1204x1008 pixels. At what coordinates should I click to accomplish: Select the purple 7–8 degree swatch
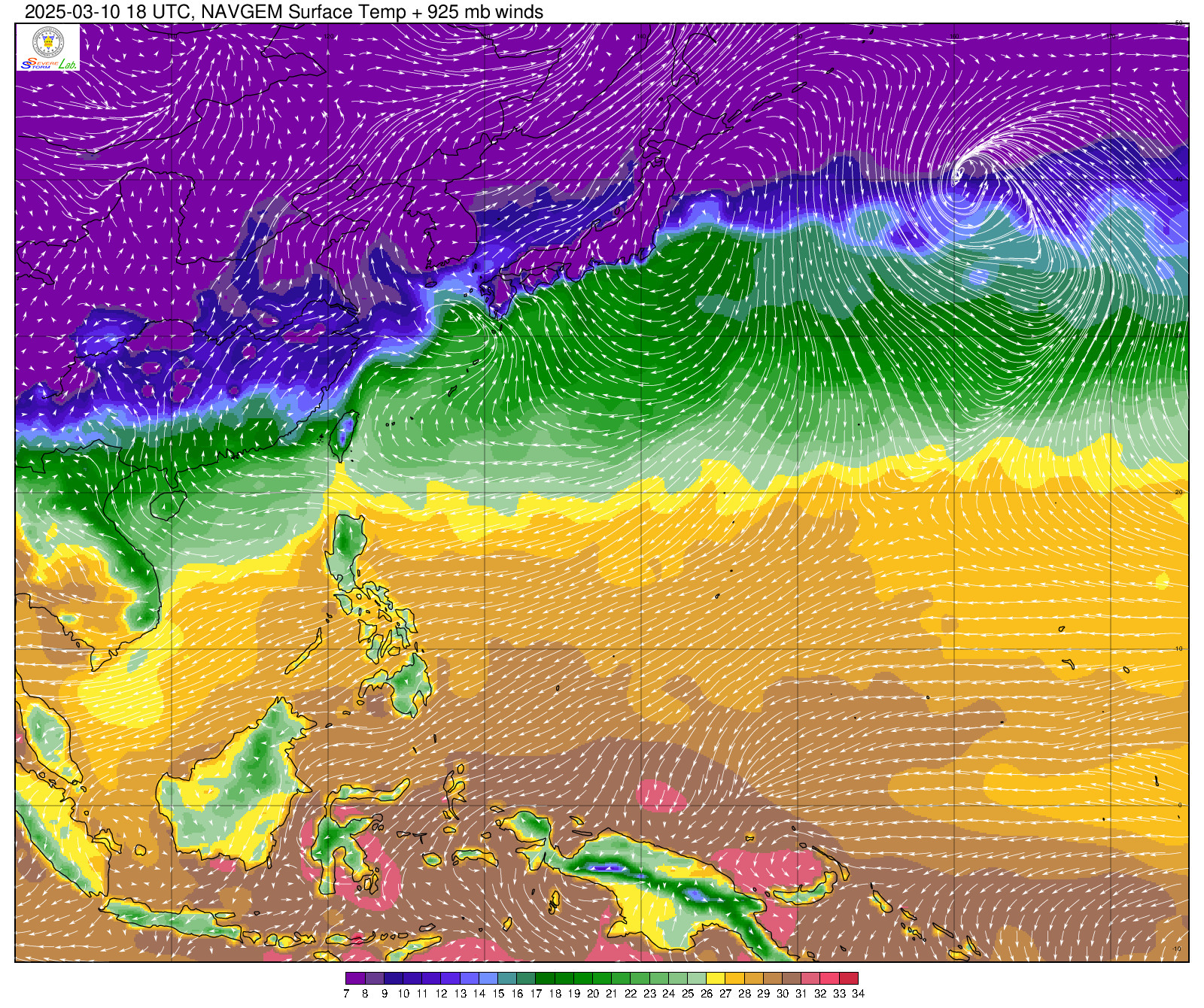tap(355, 978)
